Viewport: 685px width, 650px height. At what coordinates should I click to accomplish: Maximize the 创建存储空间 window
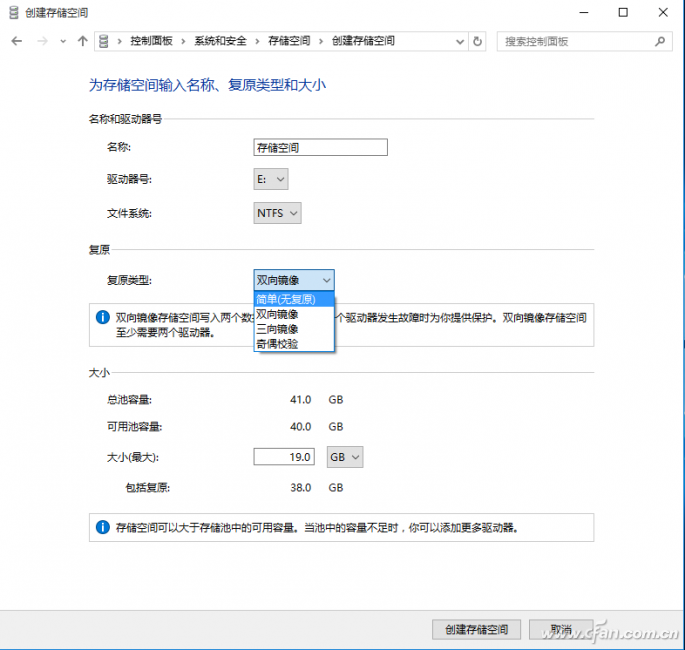coord(623,13)
